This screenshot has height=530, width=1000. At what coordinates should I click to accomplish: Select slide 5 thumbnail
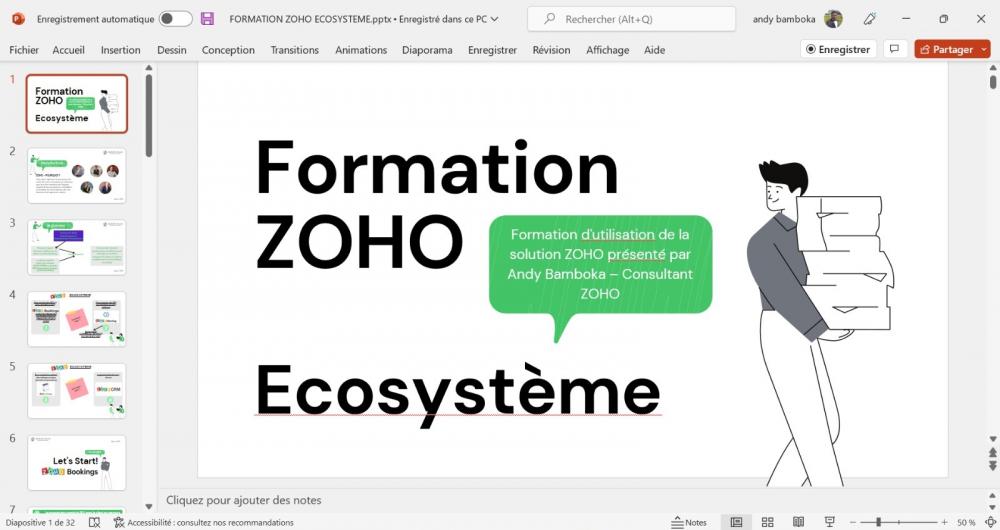point(77,391)
